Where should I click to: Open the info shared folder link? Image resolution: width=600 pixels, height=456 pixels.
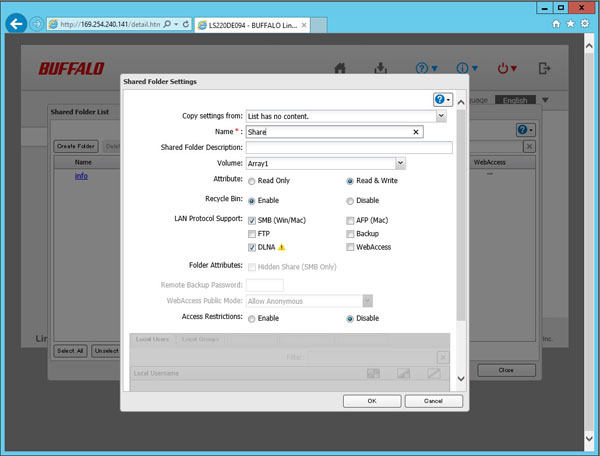pyautogui.click(x=81, y=176)
